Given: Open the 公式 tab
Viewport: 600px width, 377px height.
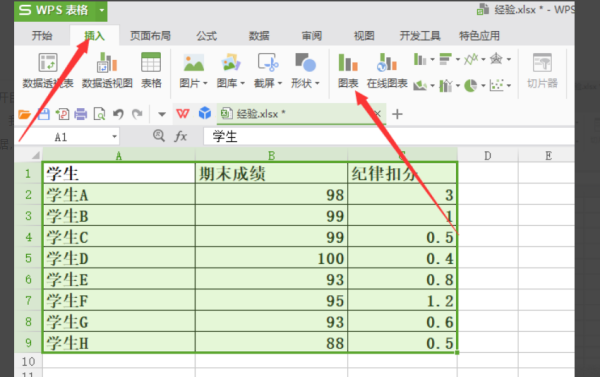Looking at the screenshot, I should 207,36.
